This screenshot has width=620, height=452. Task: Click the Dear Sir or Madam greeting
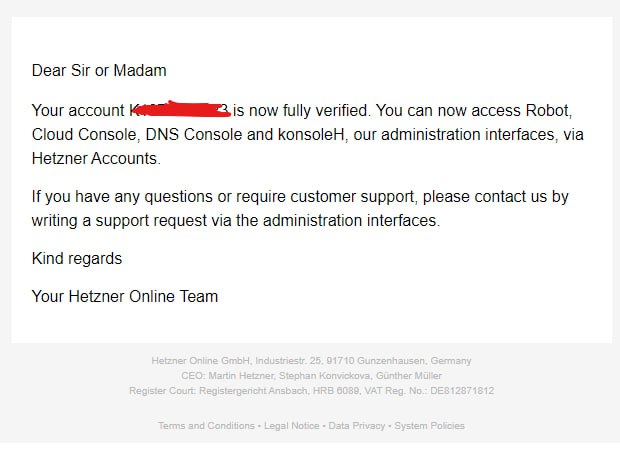point(99,70)
